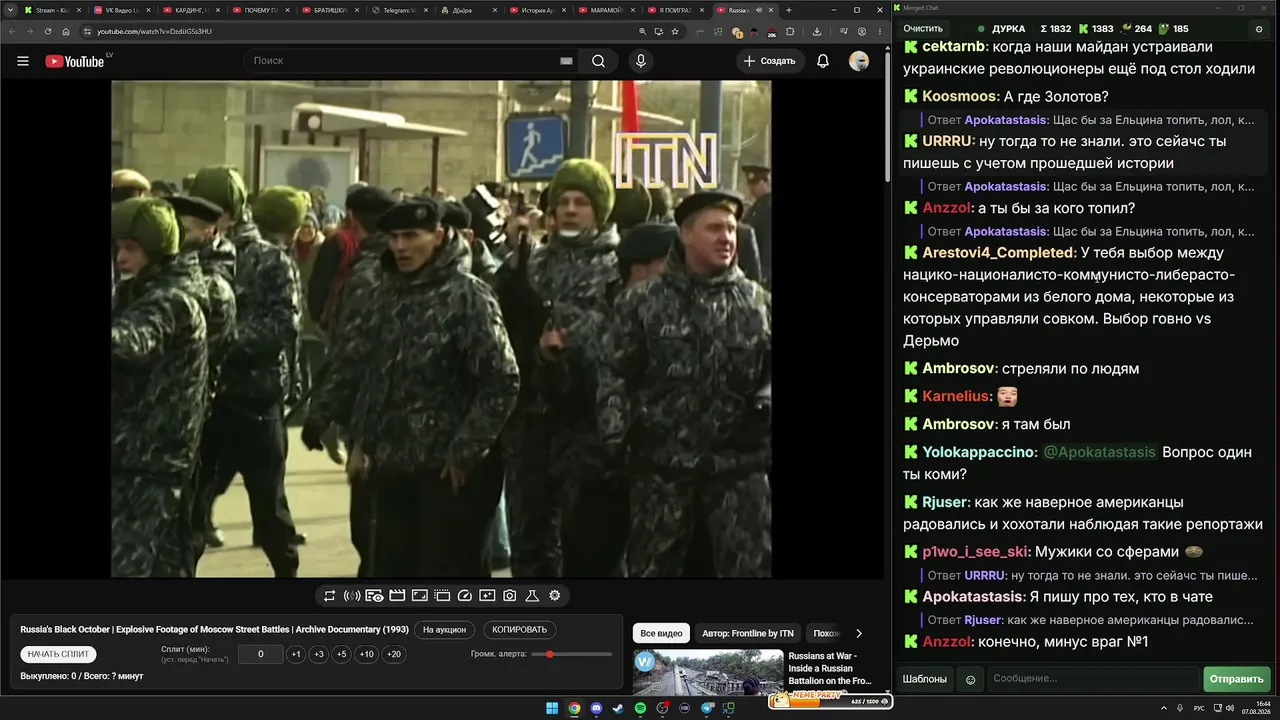The image size is (1280, 720).
Task: Click НАЧАТЬ СПЛИТ button
Action: (x=59, y=654)
